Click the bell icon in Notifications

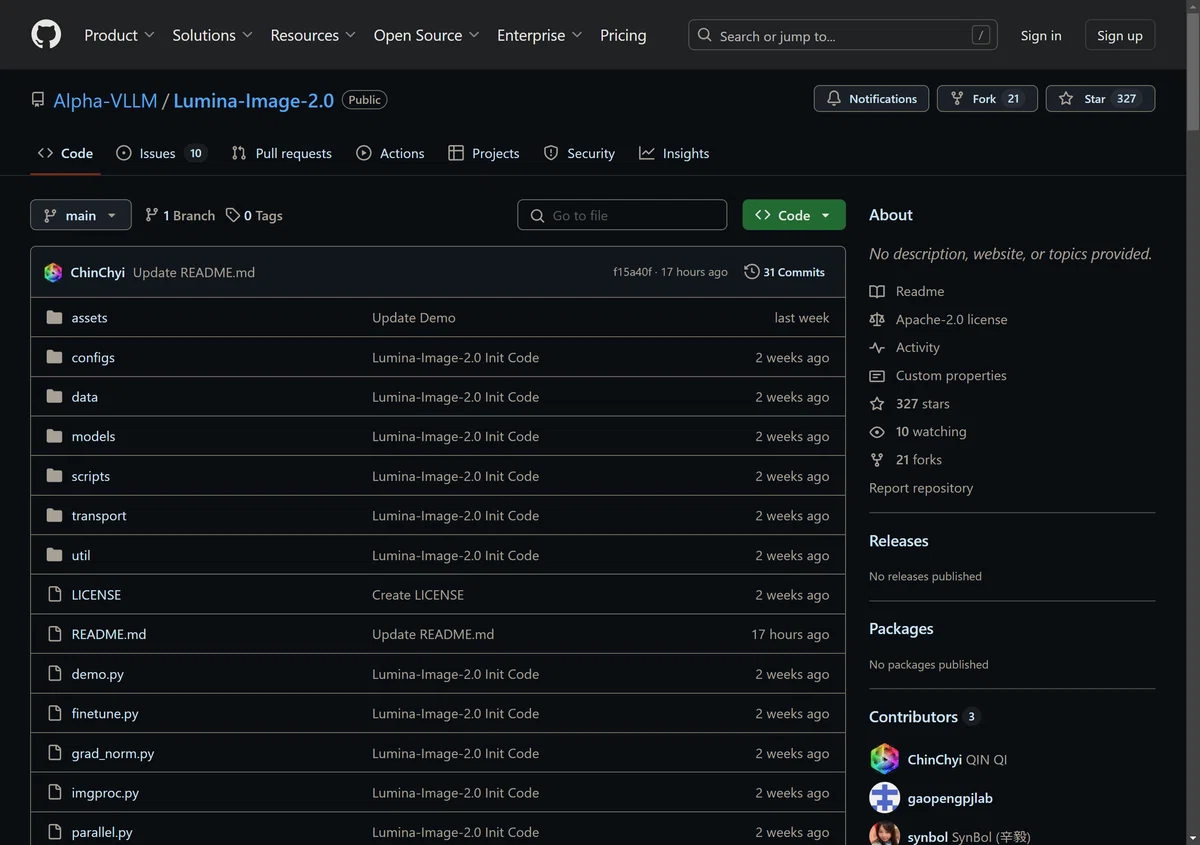tap(834, 99)
